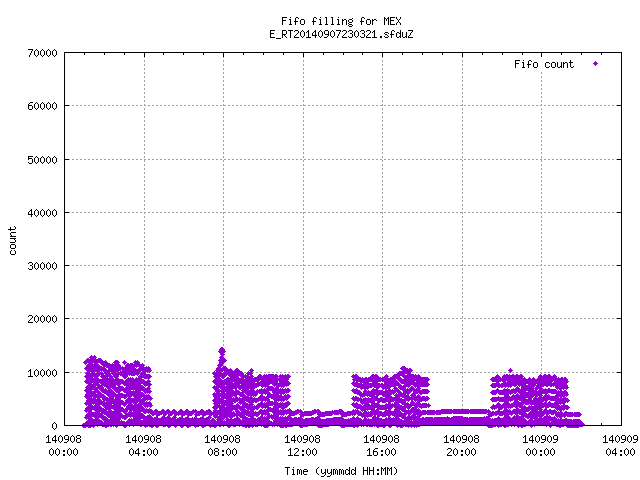Screen dimensions: 640x480
Task: Select the vertical "count" y-axis label
Action: coord(12,241)
